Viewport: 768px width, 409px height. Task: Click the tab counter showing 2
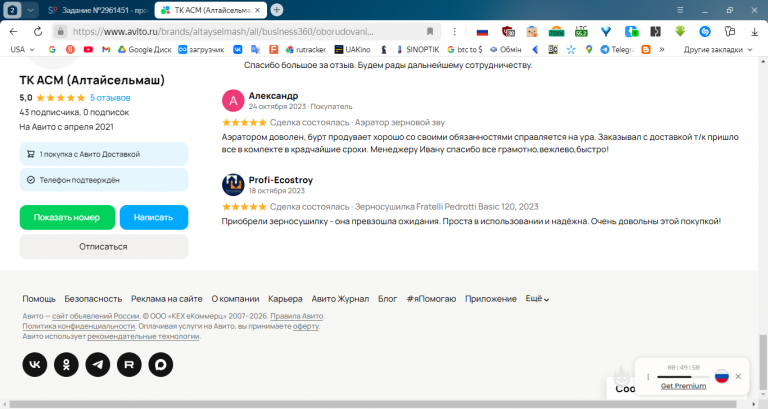(13, 10)
